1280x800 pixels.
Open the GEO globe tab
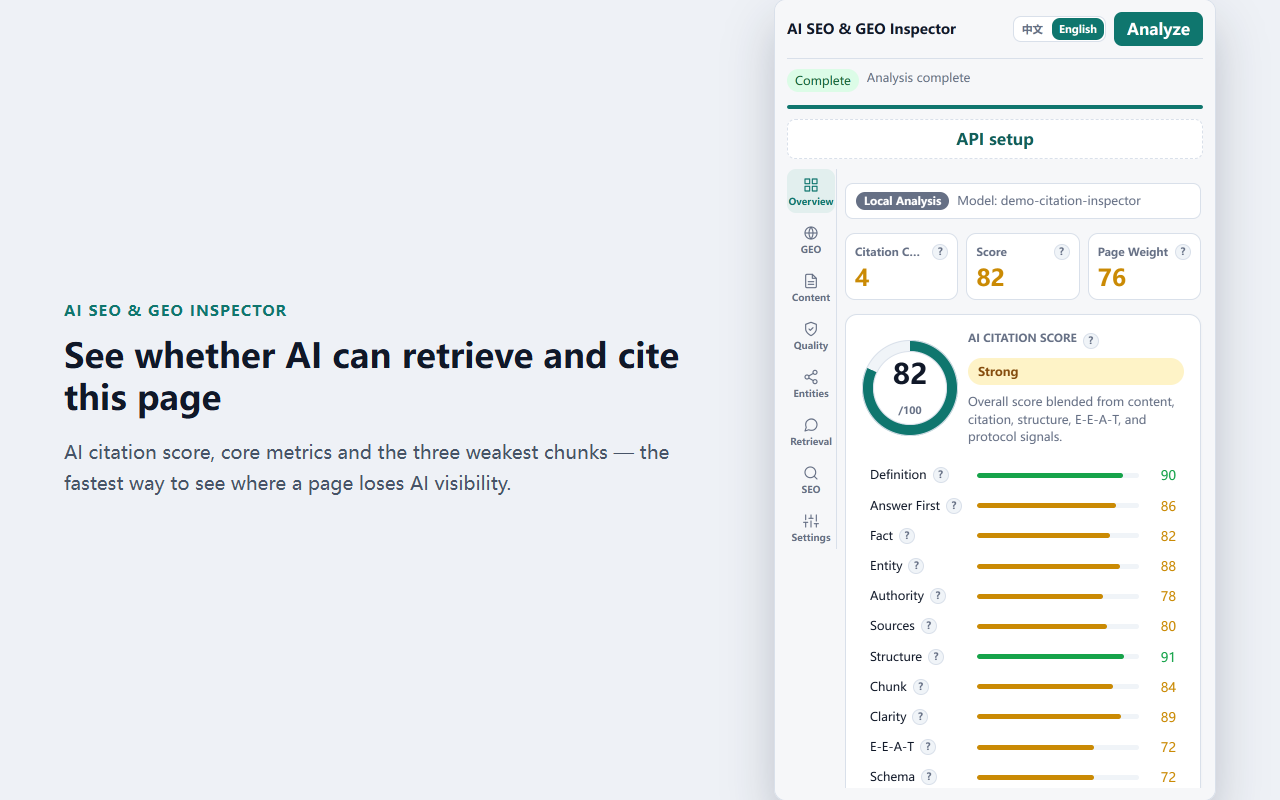coord(811,240)
